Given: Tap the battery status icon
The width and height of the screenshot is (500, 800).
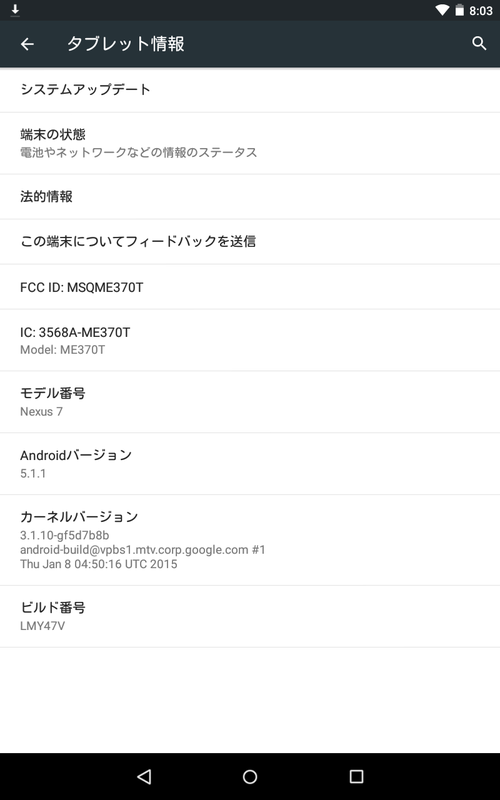Looking at the screenshot, I should tap(459, 10).
